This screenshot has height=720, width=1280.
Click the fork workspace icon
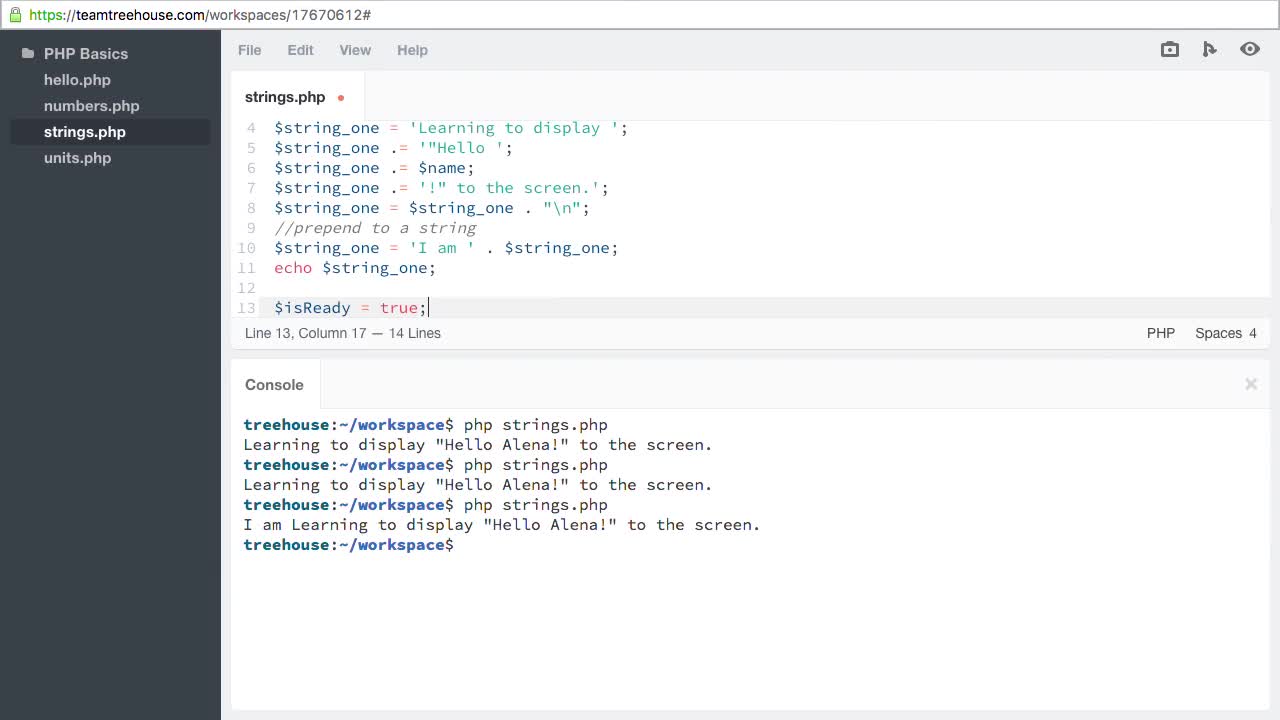tap(1209, 49)
